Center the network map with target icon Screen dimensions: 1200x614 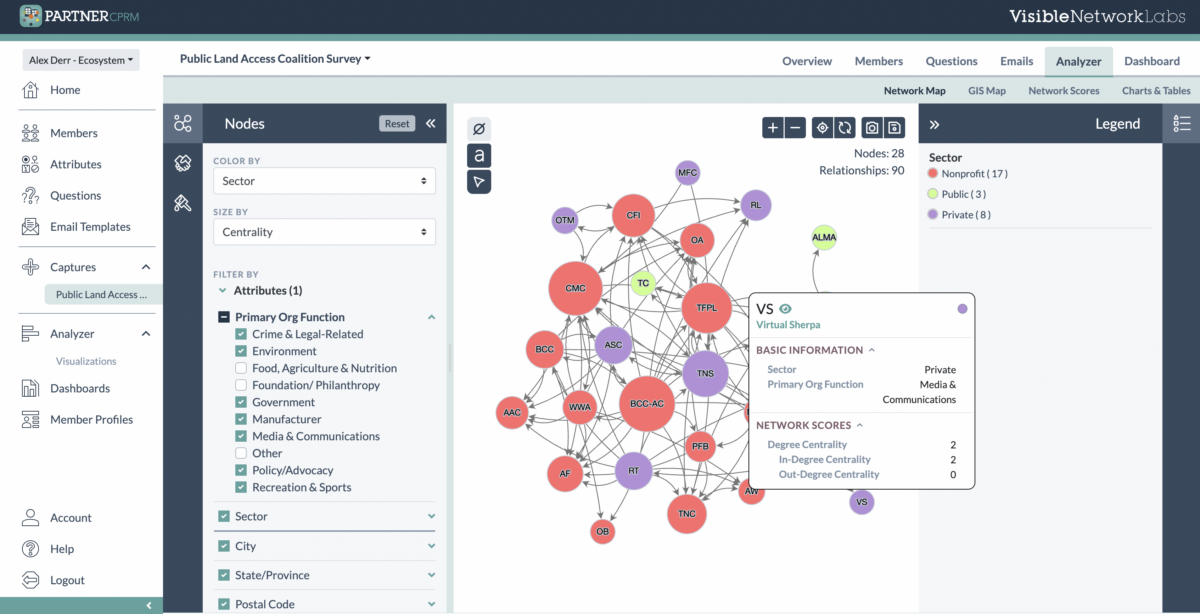822,127
